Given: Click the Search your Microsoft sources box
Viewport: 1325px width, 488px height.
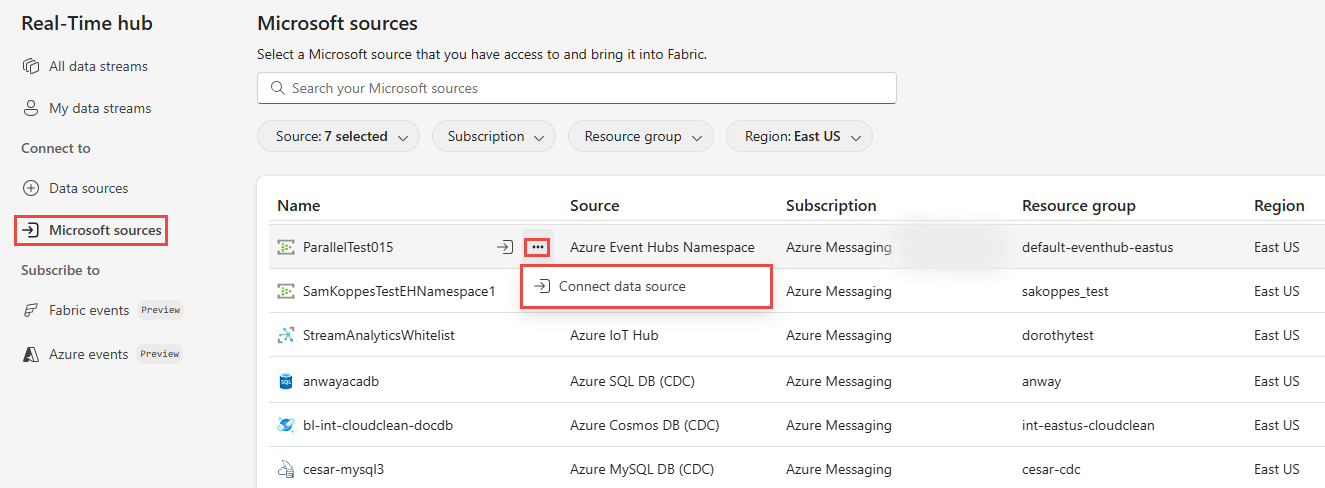Looking at the screenshot, I should [577, 88].
